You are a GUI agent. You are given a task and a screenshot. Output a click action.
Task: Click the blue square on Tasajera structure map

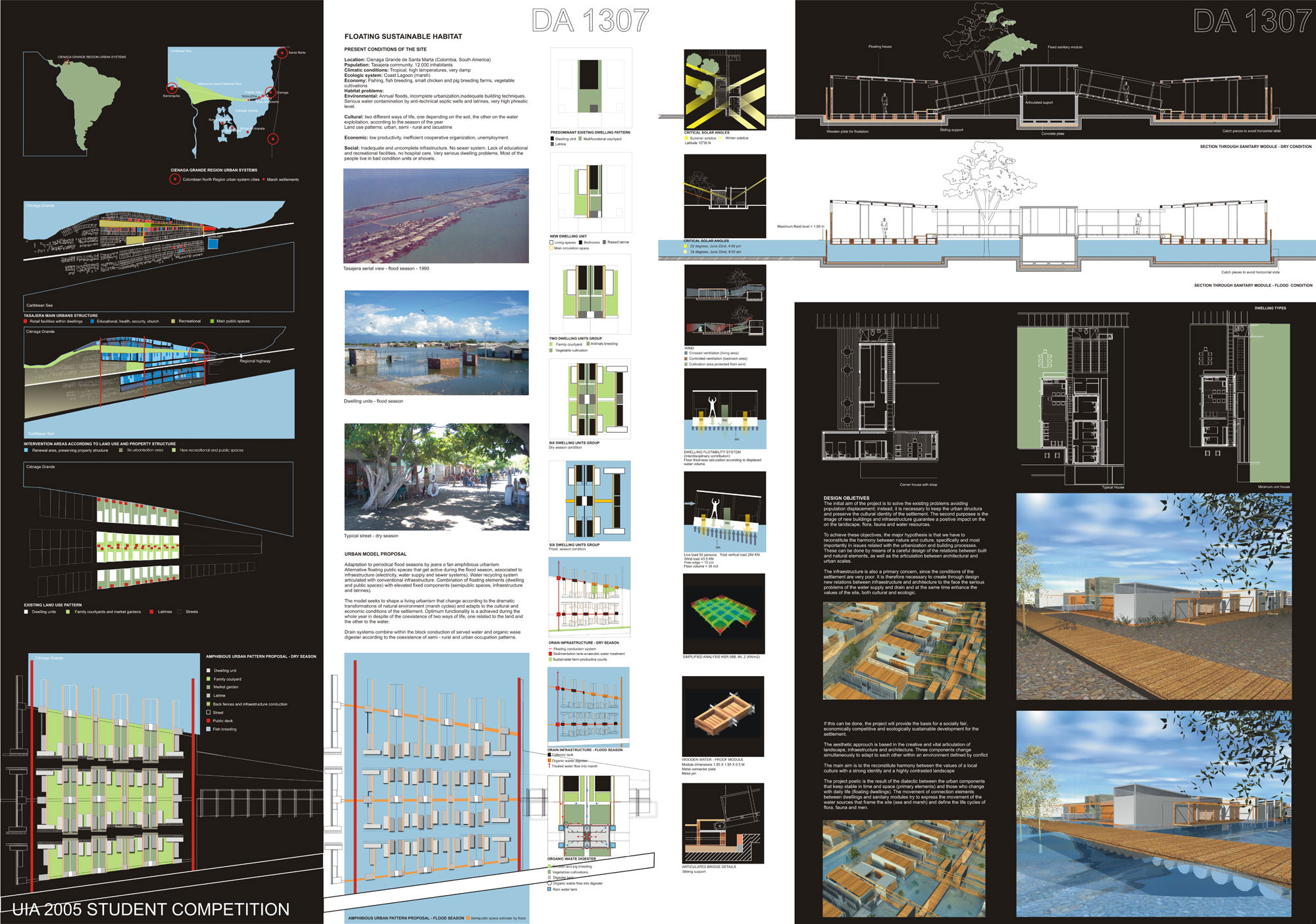click(213, 243)
